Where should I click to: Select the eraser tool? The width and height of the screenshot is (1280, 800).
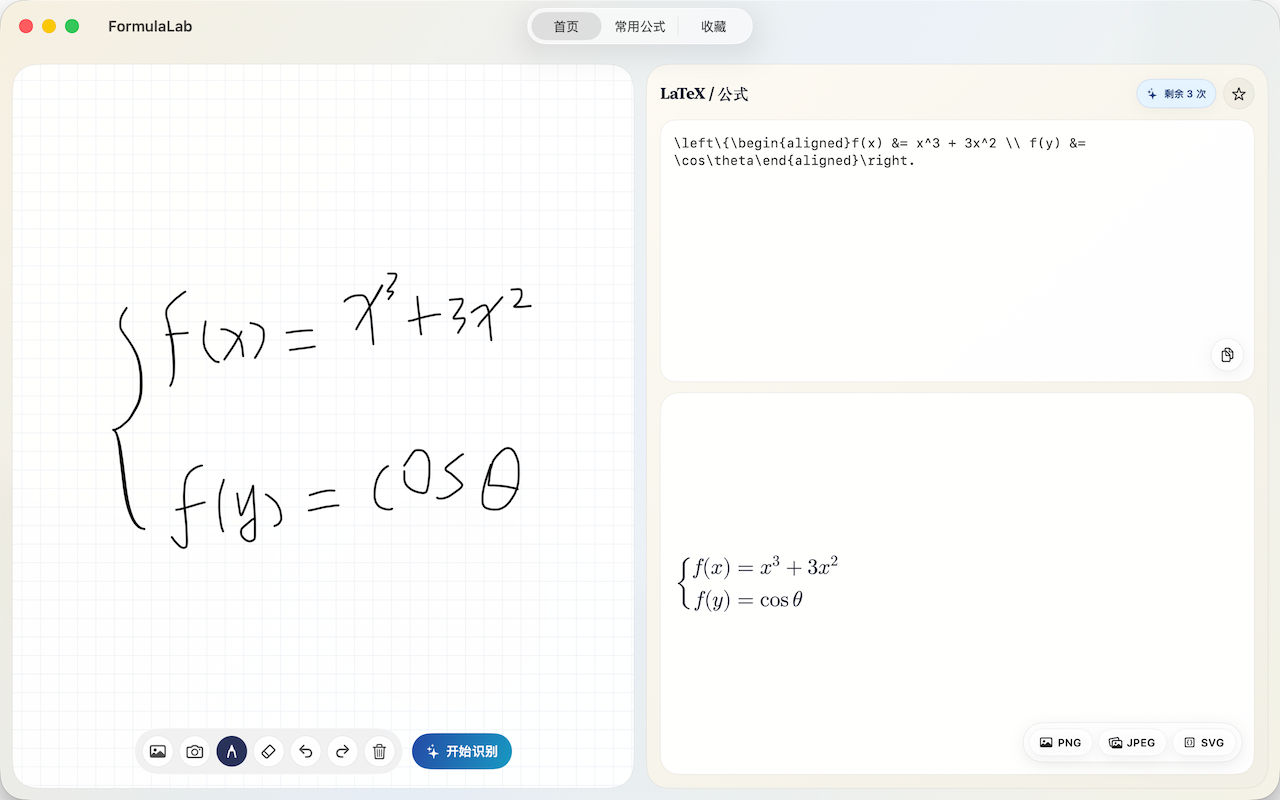click(x=268, y=751)
